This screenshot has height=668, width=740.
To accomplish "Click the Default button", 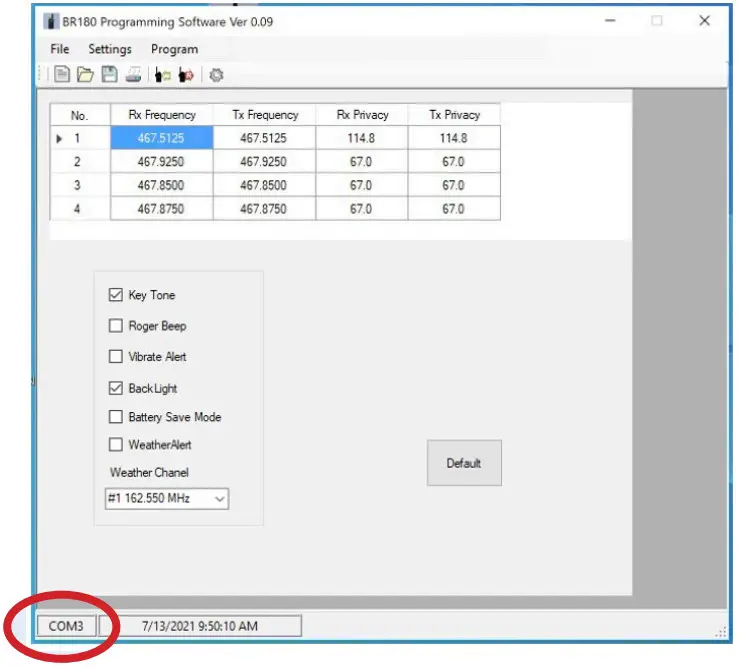I will pos(464,463).
